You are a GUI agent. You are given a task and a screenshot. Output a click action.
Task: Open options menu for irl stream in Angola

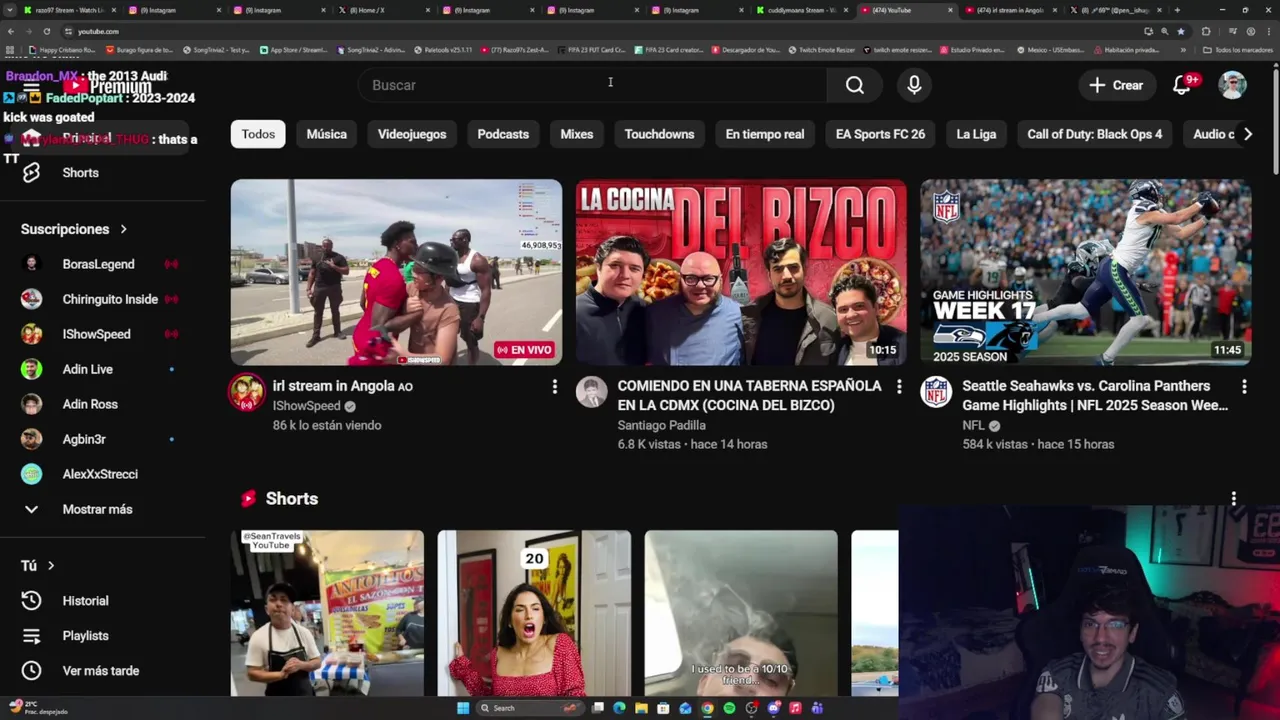coord(554,387)
